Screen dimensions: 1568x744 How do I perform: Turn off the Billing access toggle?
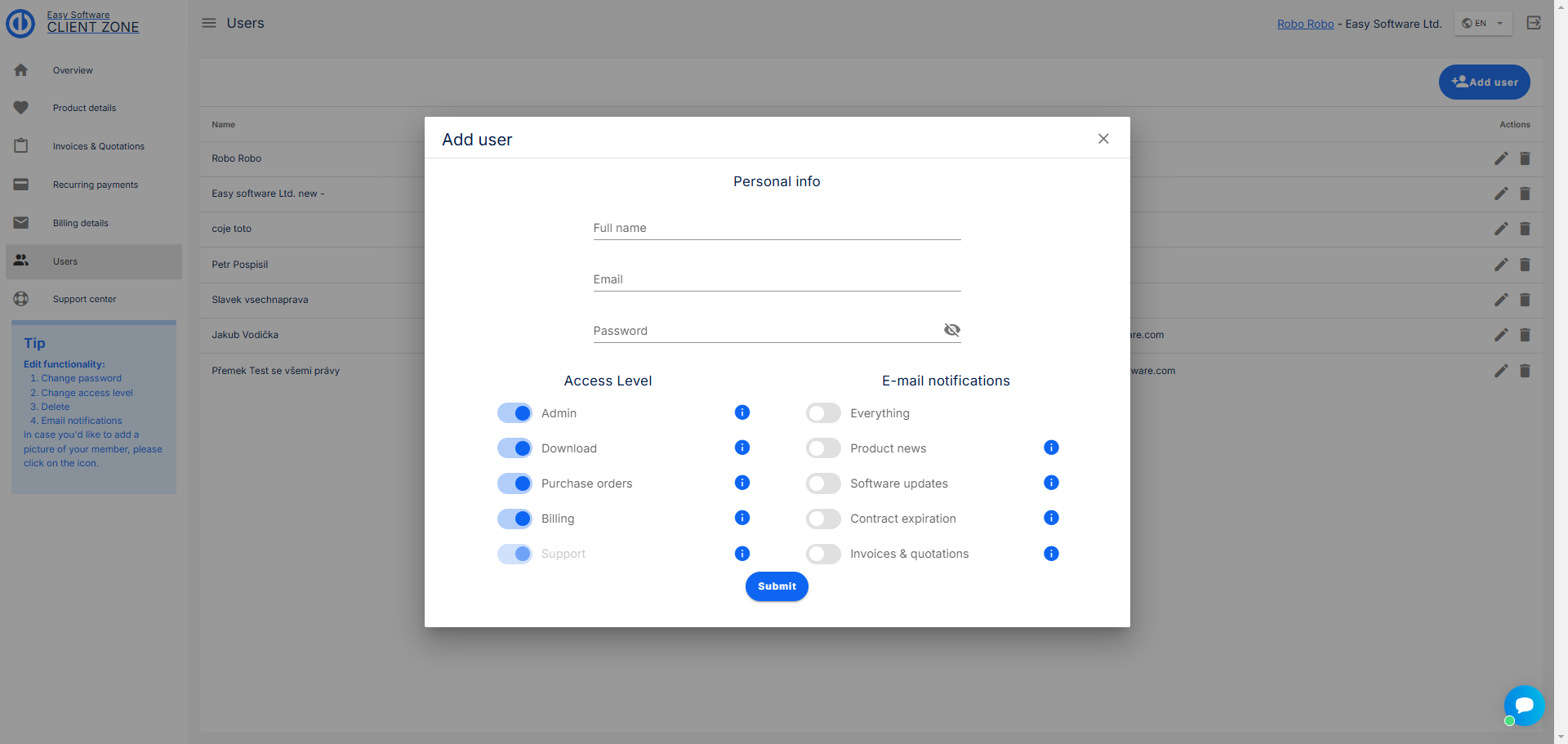tap(514, 519)
